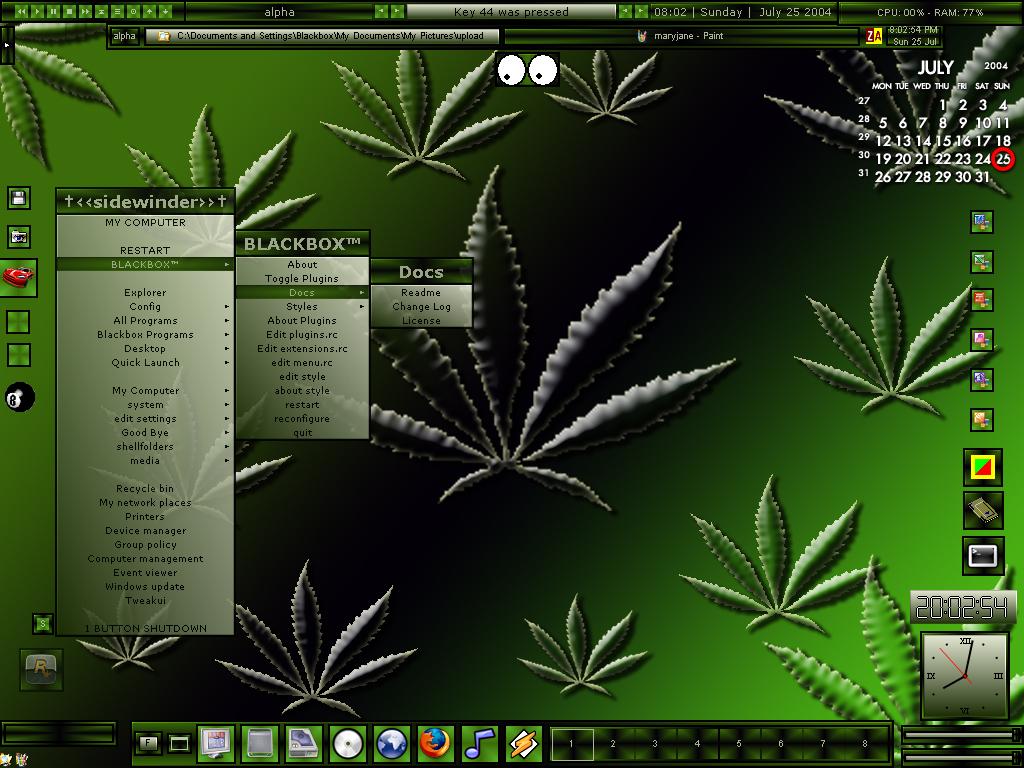The height and width of the screenshot is (768, 1024).
Task: Switch to workspace 5 in the pager
Action: (x=739, y=743)
